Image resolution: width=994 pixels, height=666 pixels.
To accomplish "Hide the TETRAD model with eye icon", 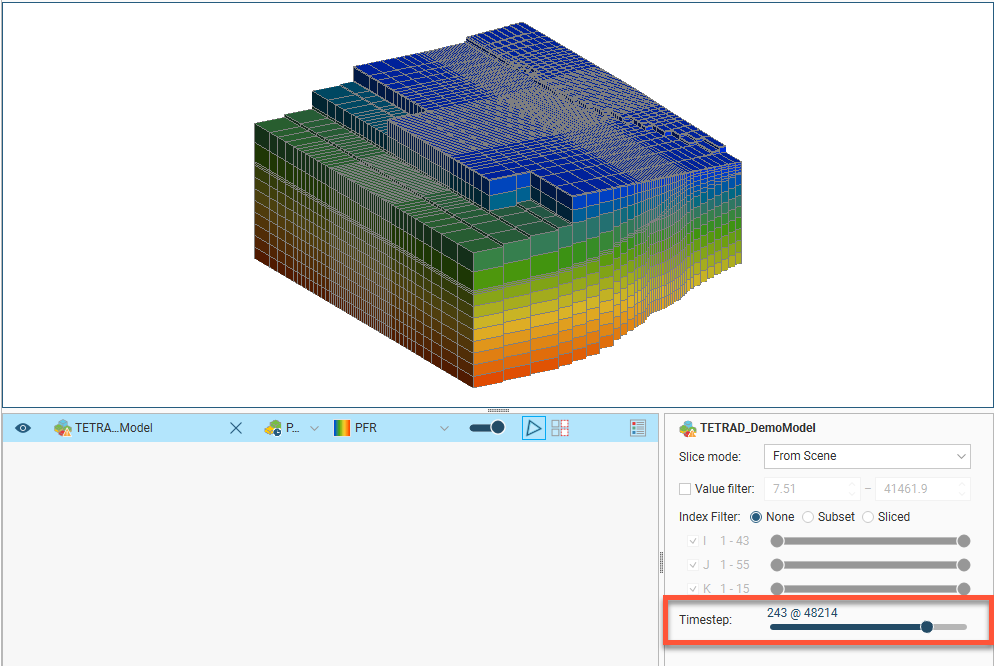I will pyautogui.click(x=23, y=428).
